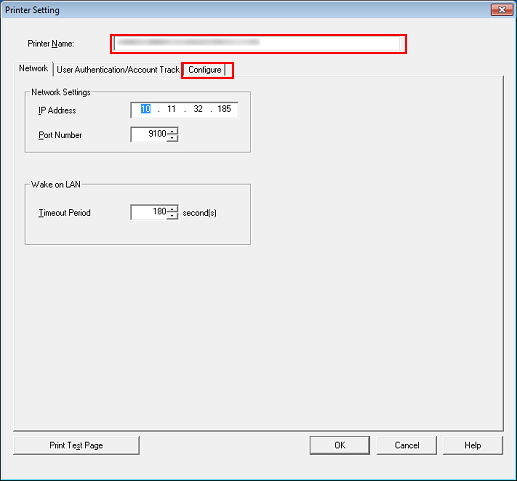The image size is (517, 481).
Task: Close the Printer Setting dialog
Action: (x=502, y=10)
